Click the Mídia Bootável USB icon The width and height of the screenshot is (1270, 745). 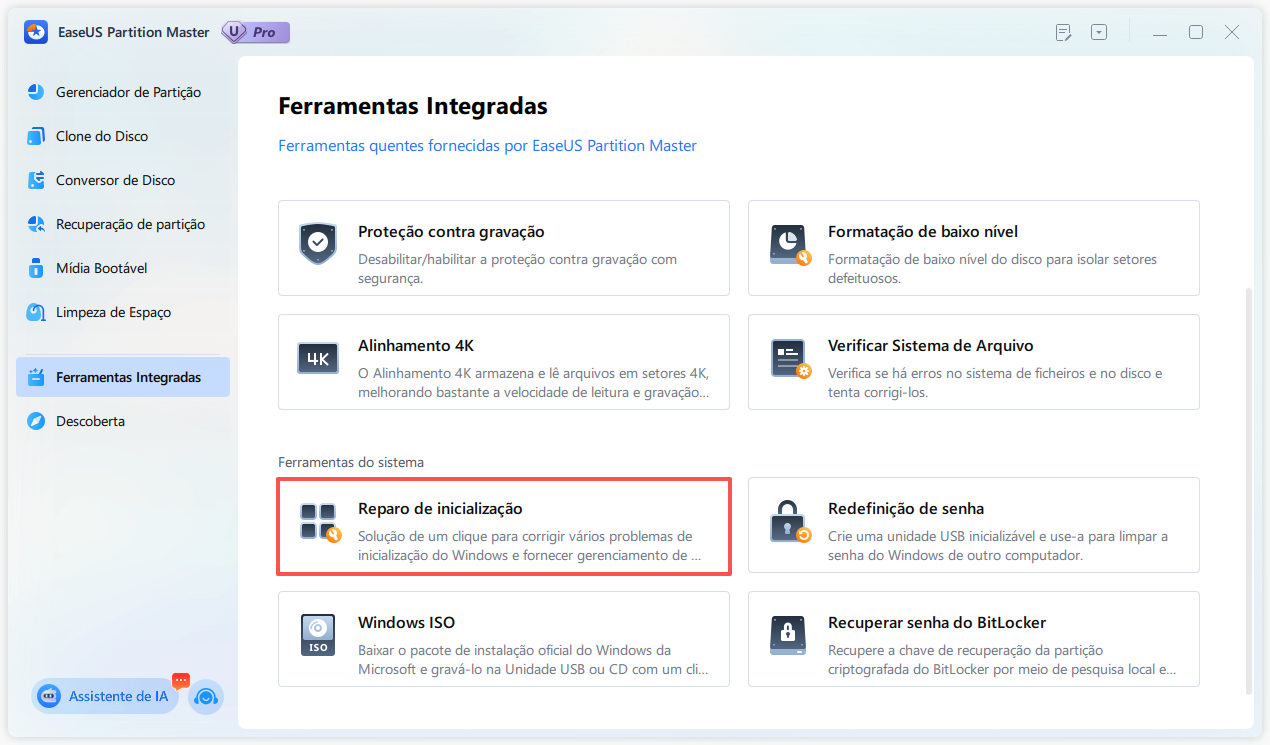36,268
